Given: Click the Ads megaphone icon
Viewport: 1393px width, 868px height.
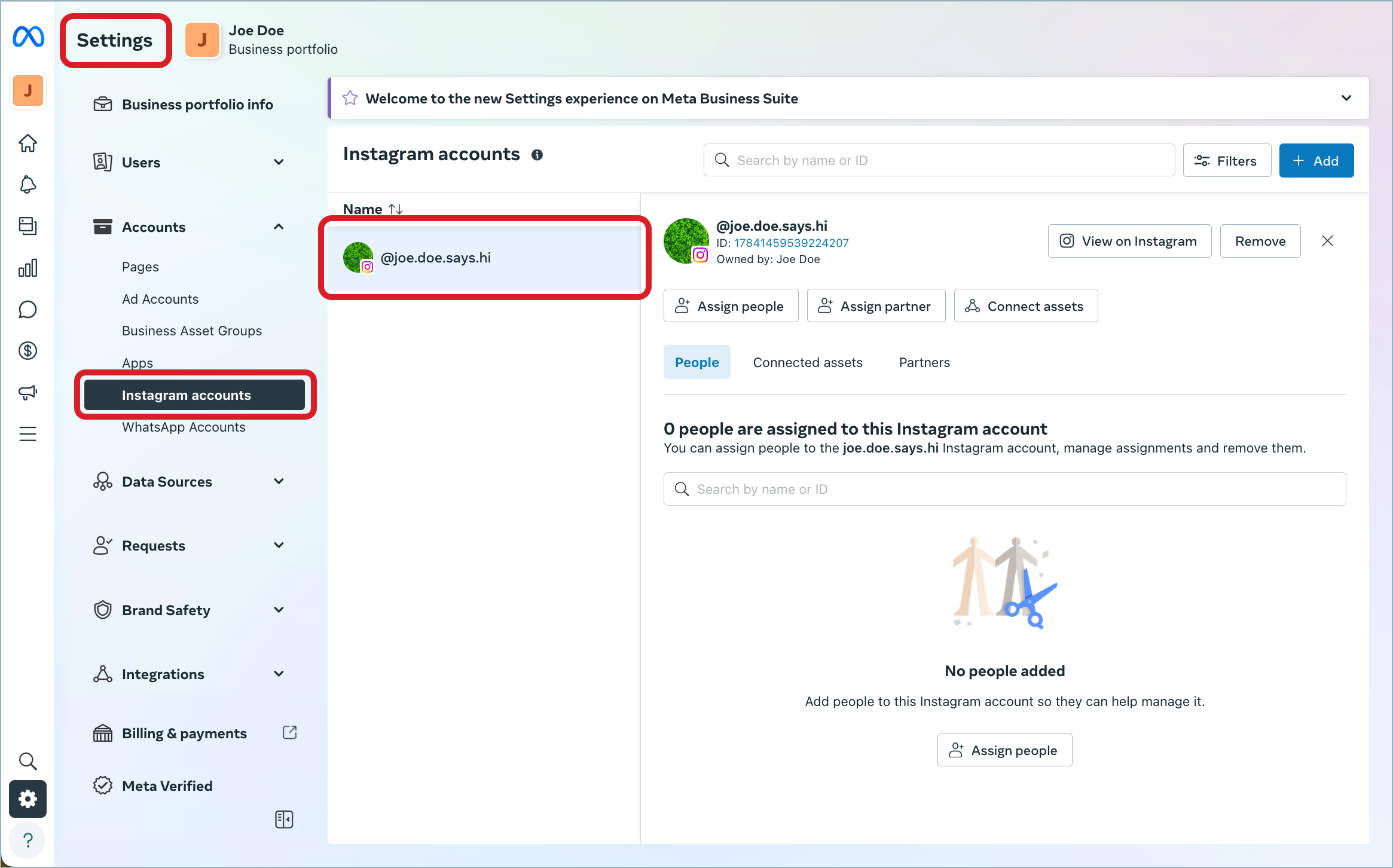Looking at the screenshot, I should (x=28, y=392).
